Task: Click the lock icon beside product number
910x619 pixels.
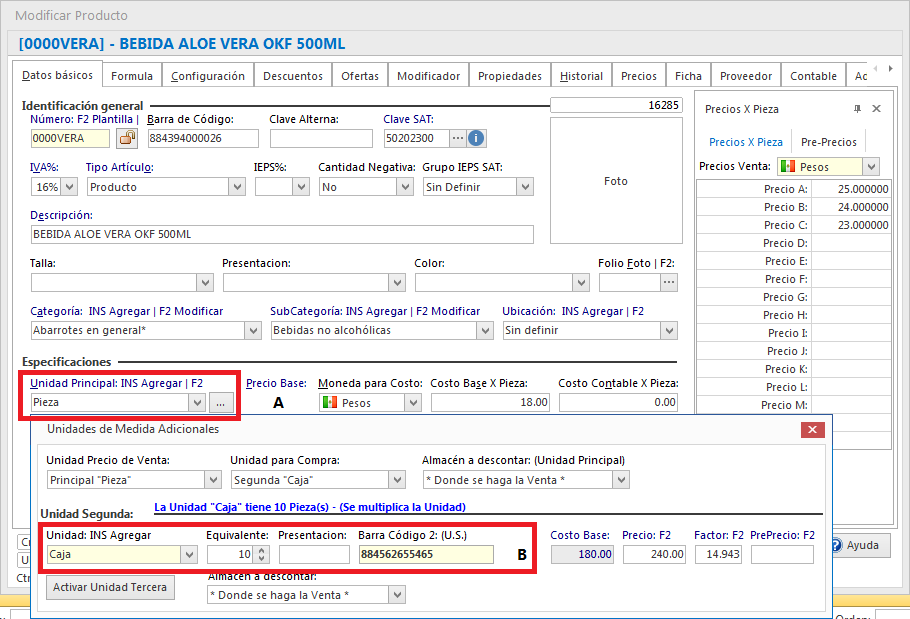Action: [x=127, y=138]
